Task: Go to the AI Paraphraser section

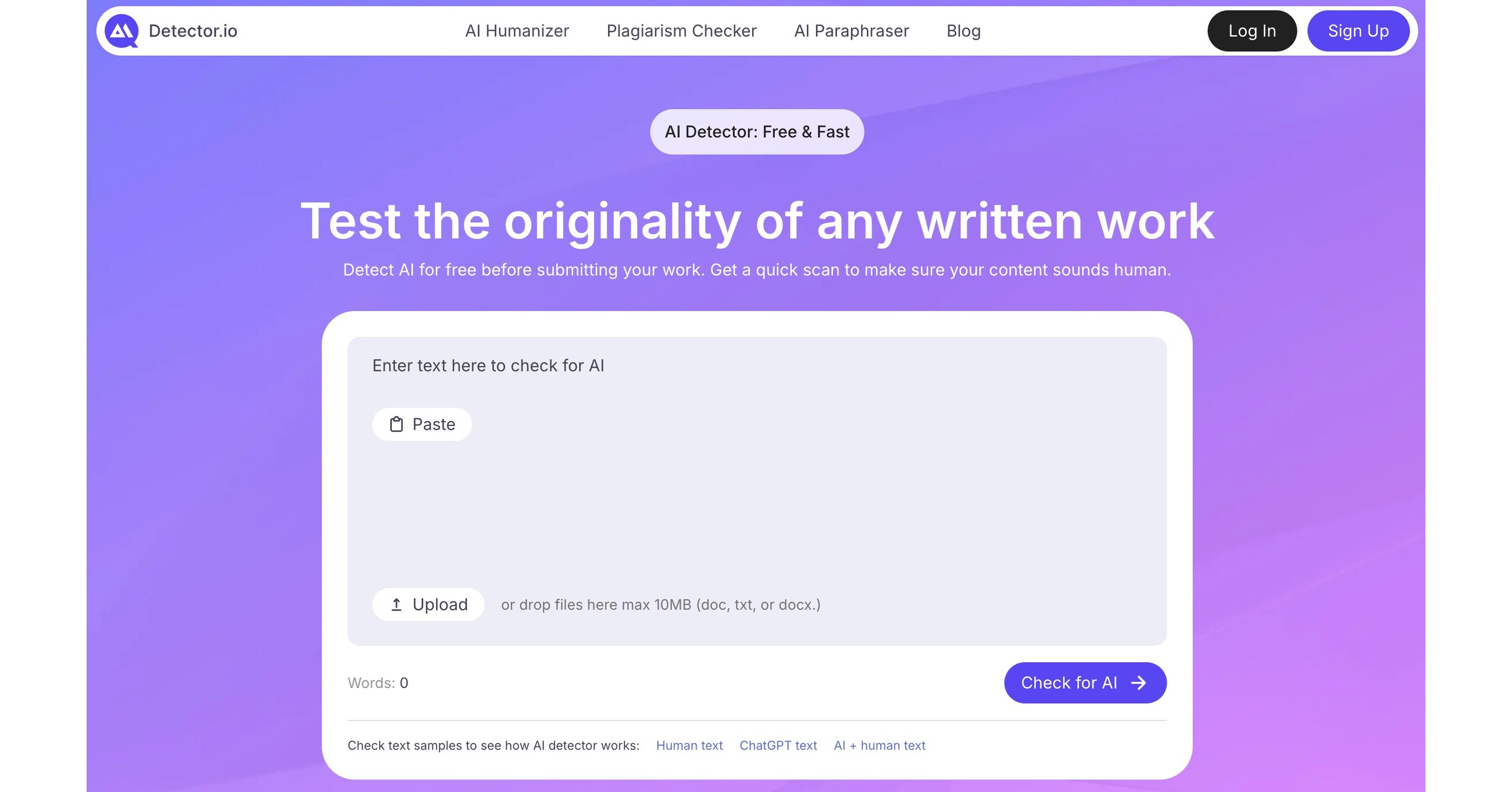Action: 851,31
